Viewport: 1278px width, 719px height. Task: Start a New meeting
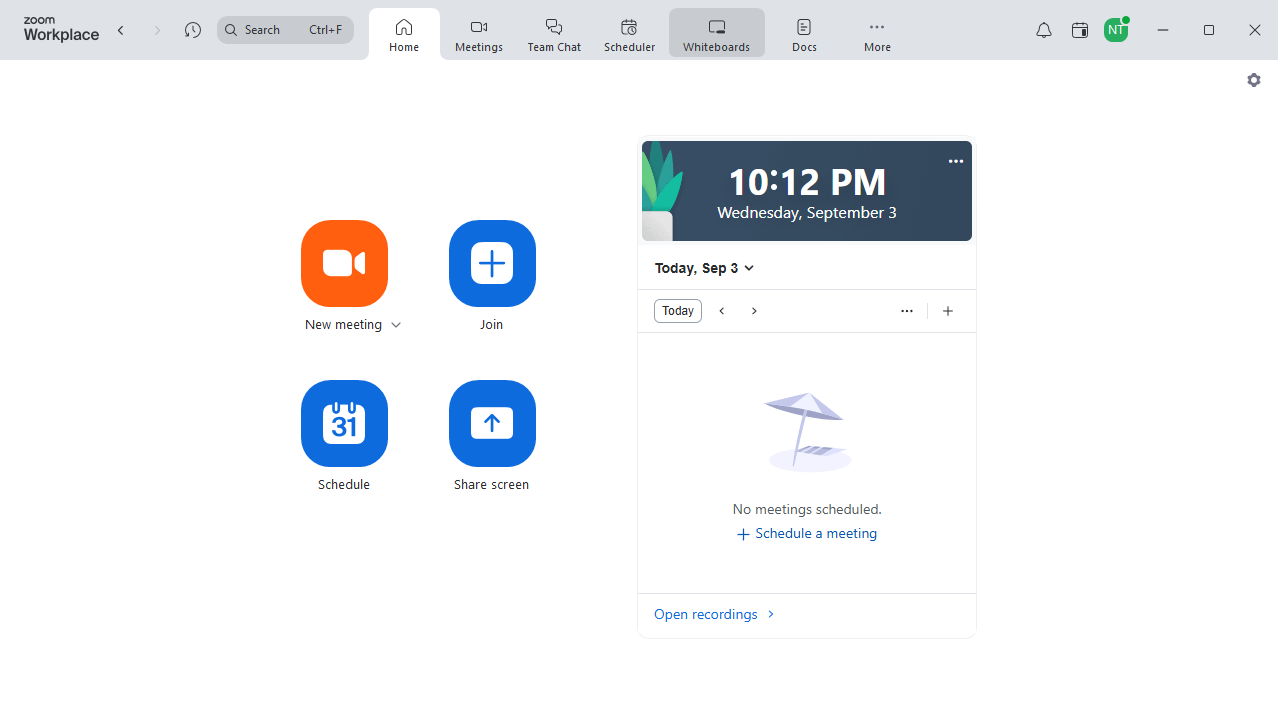pos(344,264)
